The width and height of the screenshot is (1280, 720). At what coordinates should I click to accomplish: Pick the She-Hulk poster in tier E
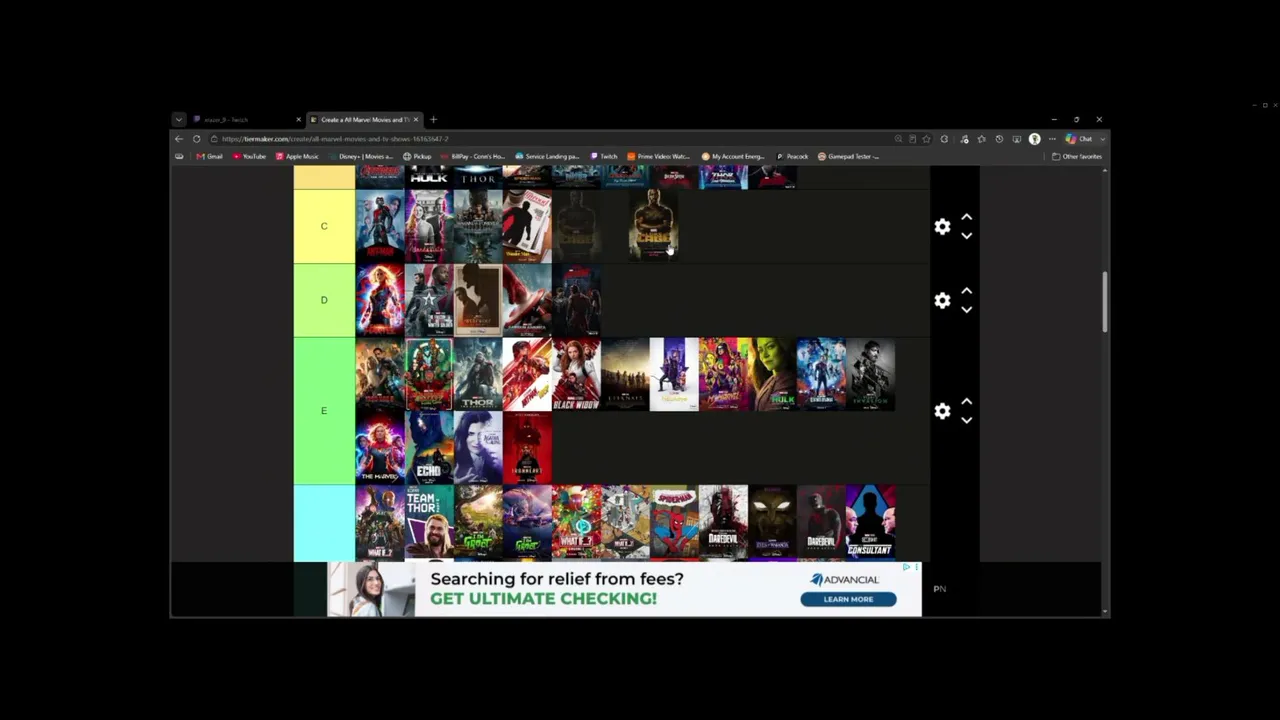[772, 374]
